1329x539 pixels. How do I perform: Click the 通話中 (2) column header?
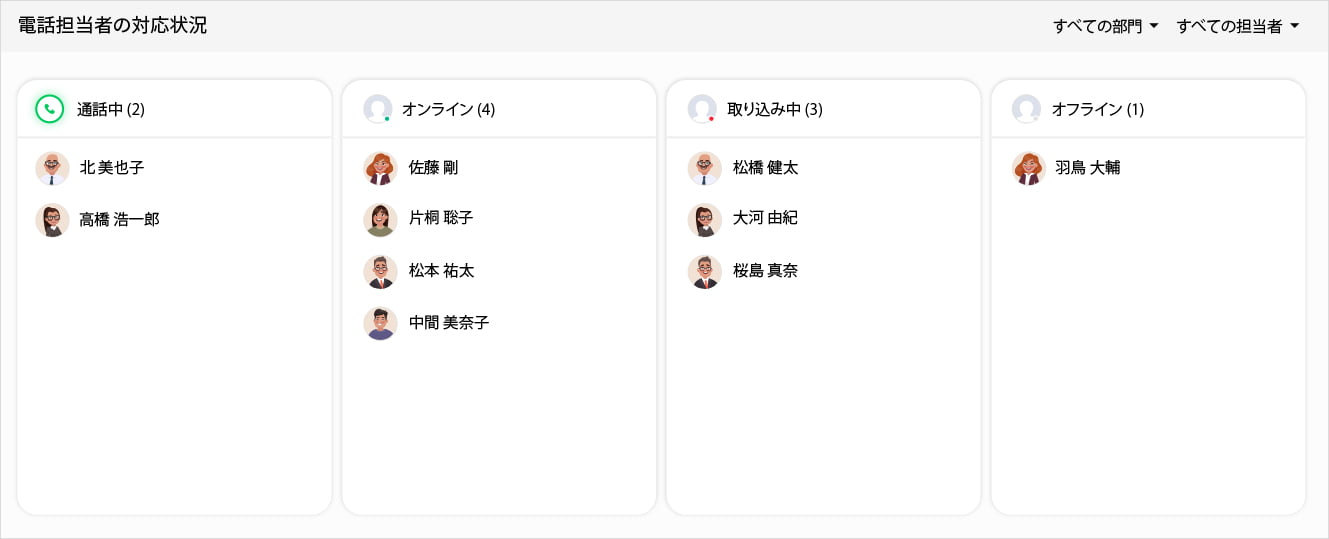[111, 109]
